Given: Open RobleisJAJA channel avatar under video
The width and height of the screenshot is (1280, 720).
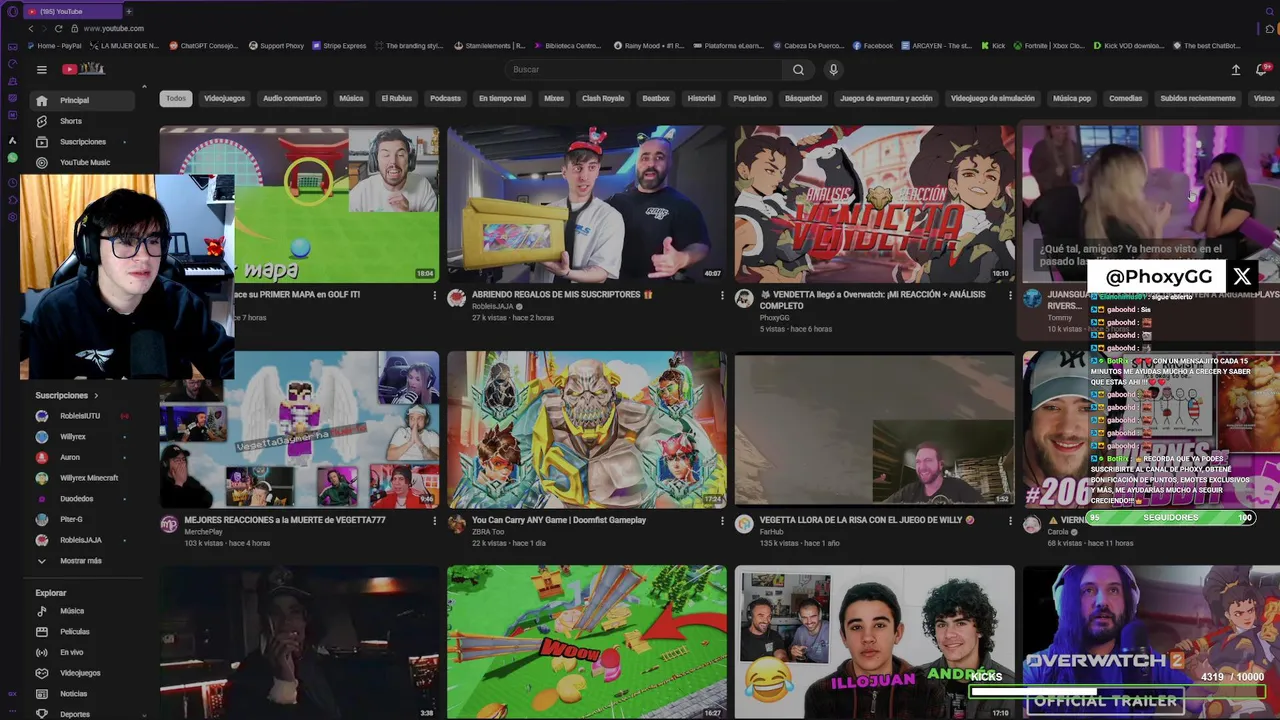Looking at the screenshot, I should pyautogui.click(x=457, y=298).
